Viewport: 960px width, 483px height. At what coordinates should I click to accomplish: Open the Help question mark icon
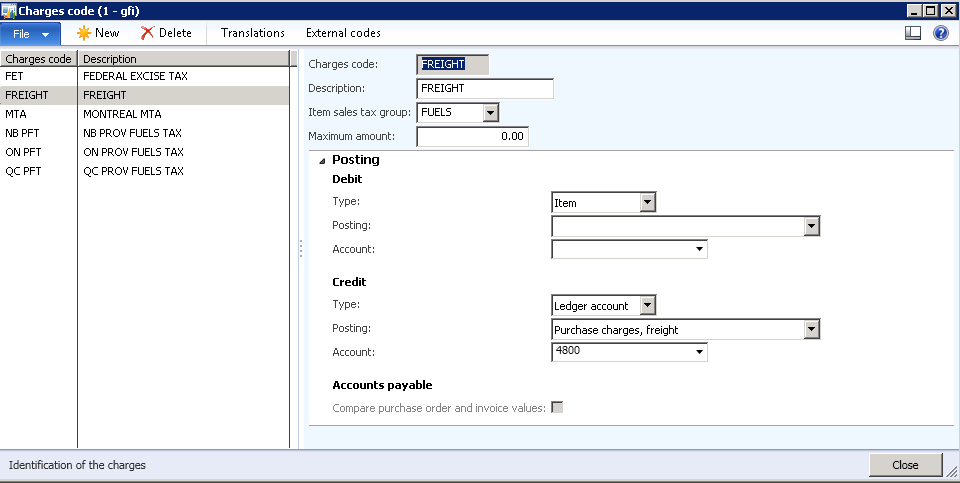pyautogui.click(x=940, y=33)
